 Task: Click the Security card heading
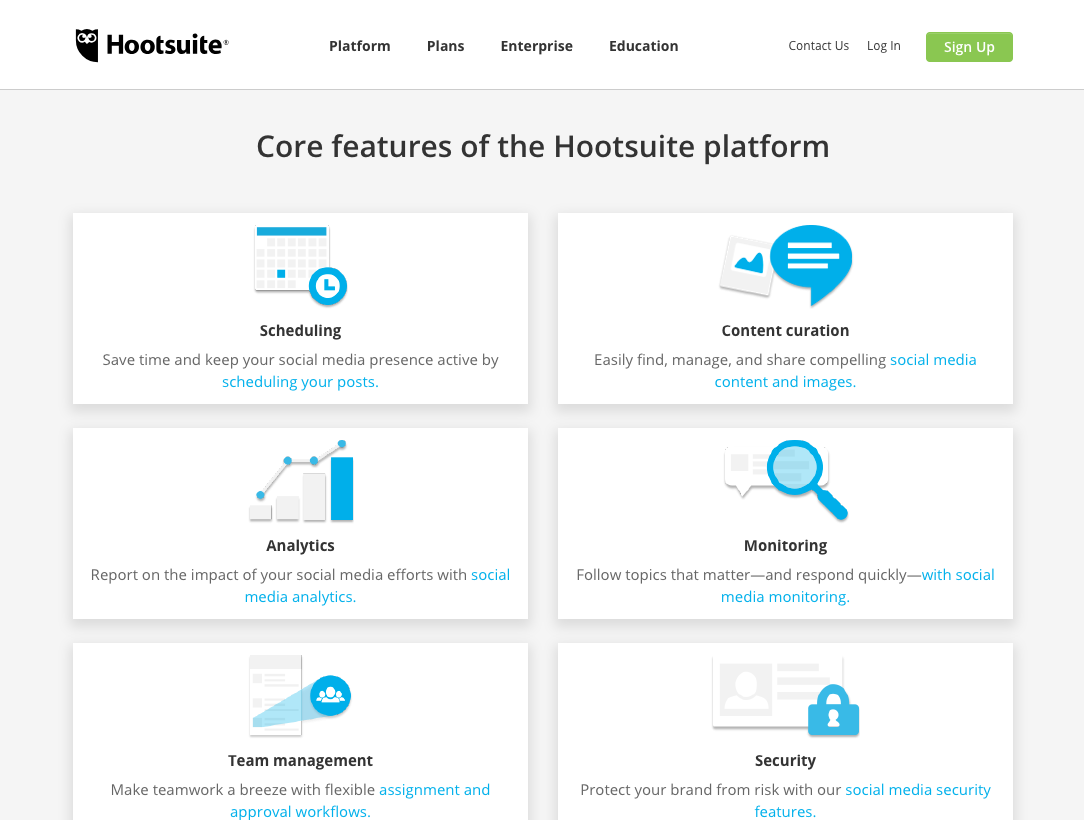785,761
